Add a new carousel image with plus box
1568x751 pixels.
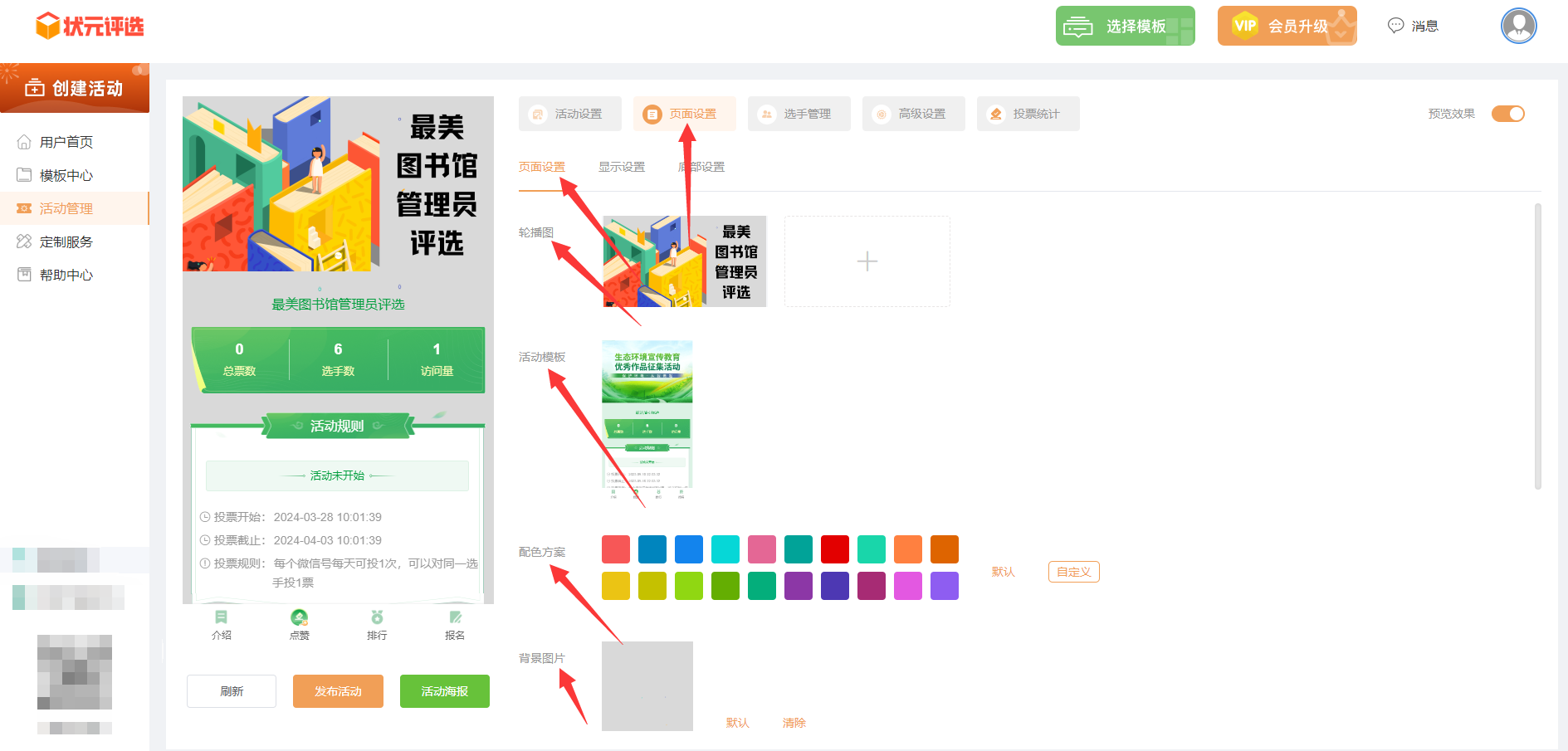867,261
